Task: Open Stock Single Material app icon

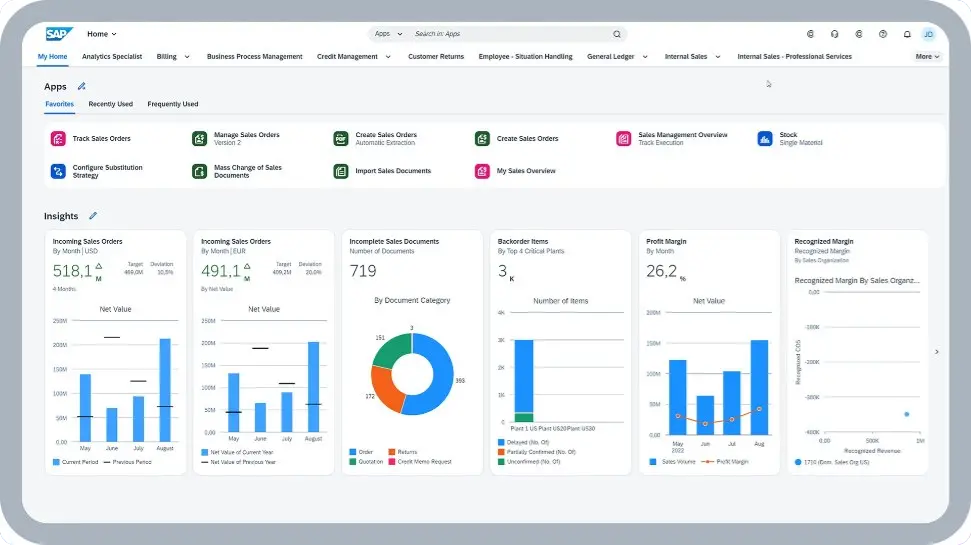Action: tap(765, 139)
